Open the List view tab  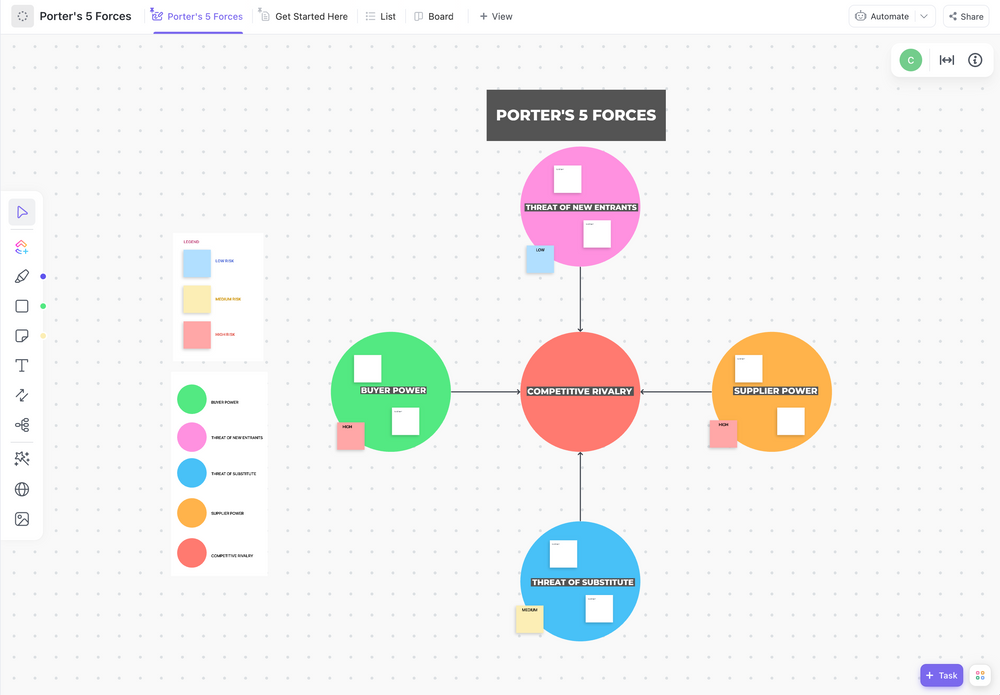point(381,17)
